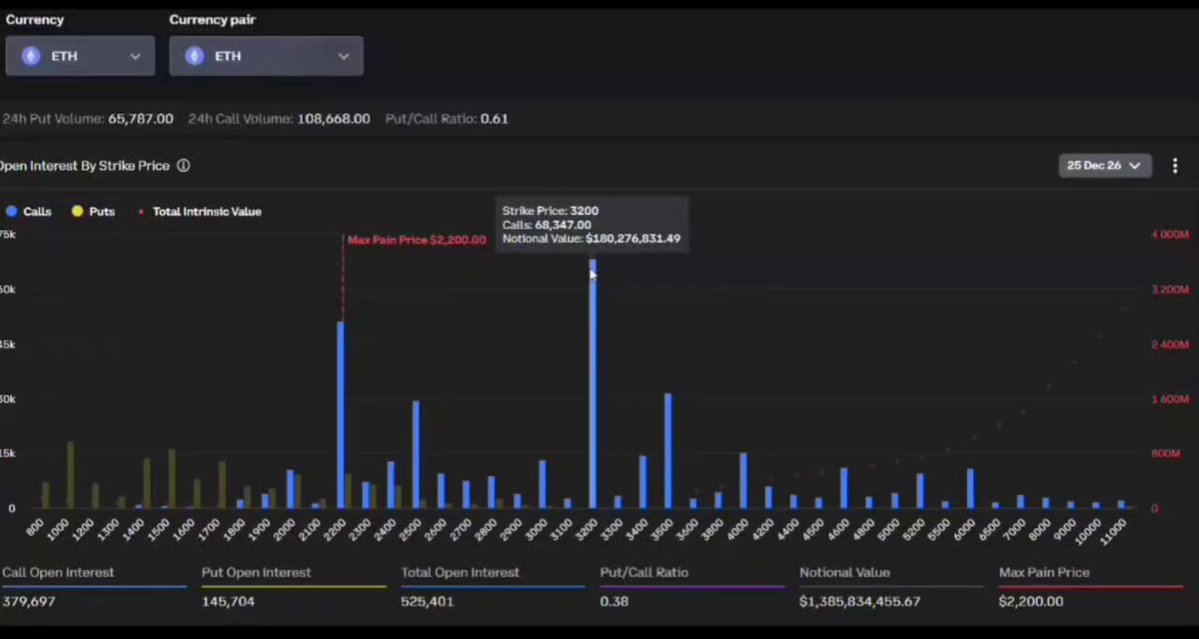Expand the 25 Dec 26 expiry selector
This screenshot has height=639, width=1199.
tap(1105, 165)
